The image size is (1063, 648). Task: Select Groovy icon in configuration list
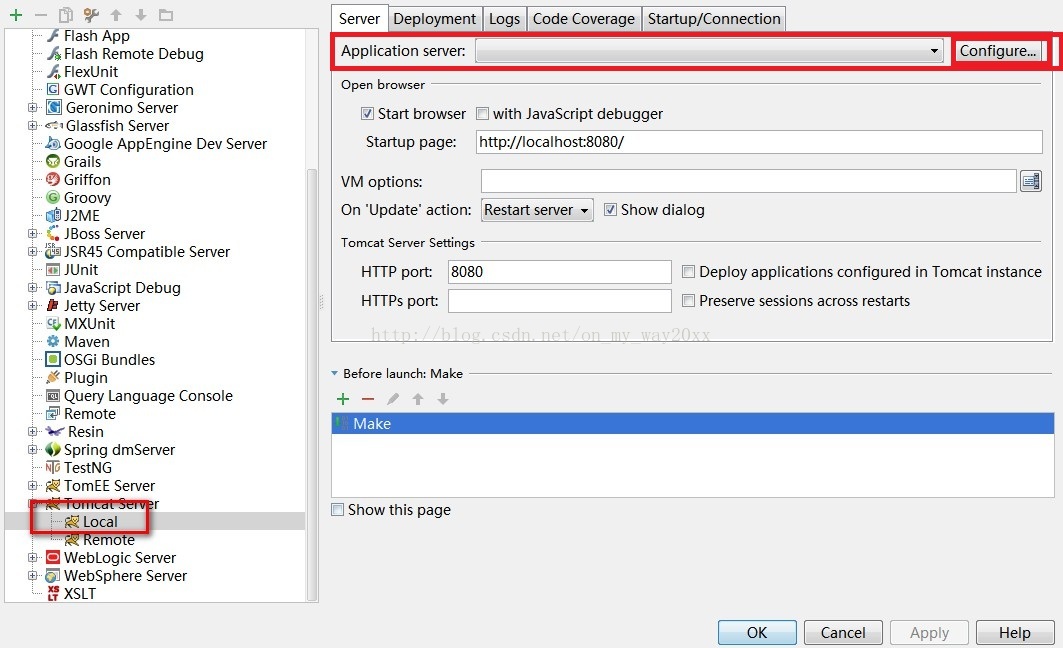click(x=53, y=197)
